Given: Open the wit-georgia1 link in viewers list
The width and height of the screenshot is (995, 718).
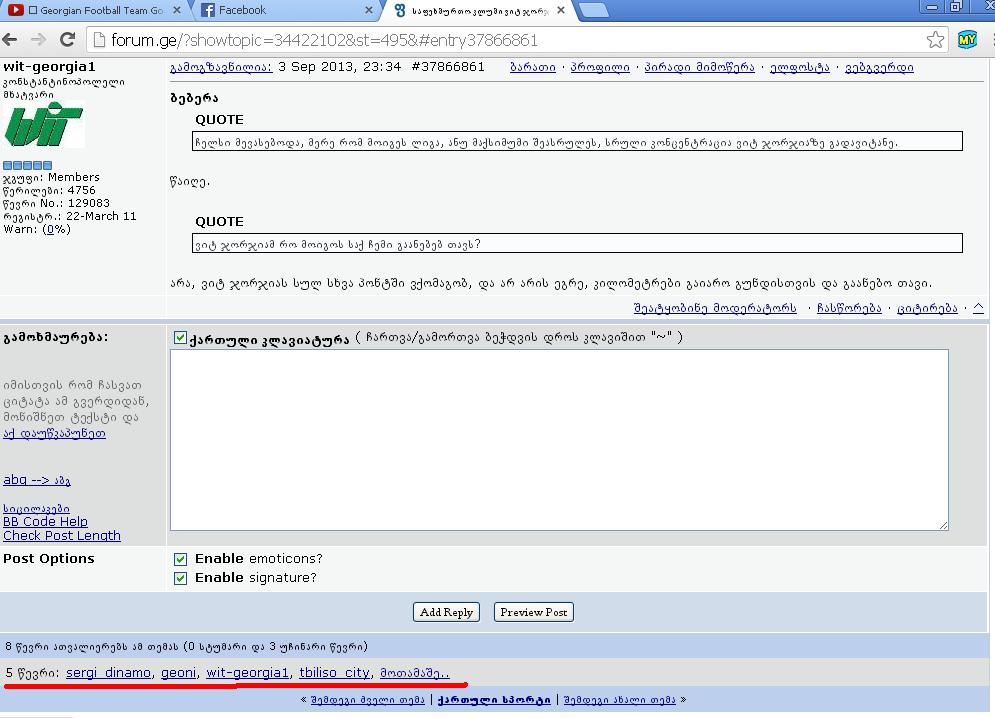Looking at the screenshot, I should coord(247,673).
